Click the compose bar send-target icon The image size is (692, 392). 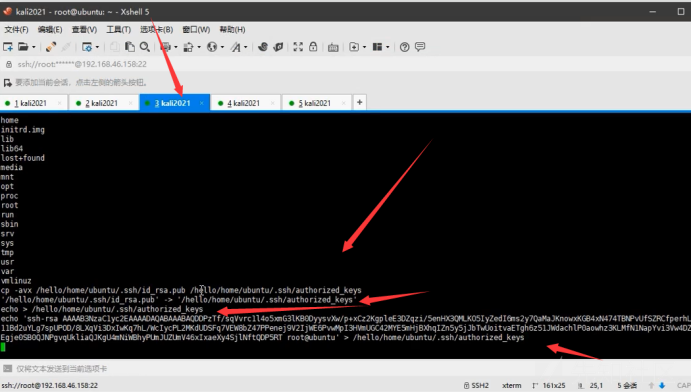point(8,369)
